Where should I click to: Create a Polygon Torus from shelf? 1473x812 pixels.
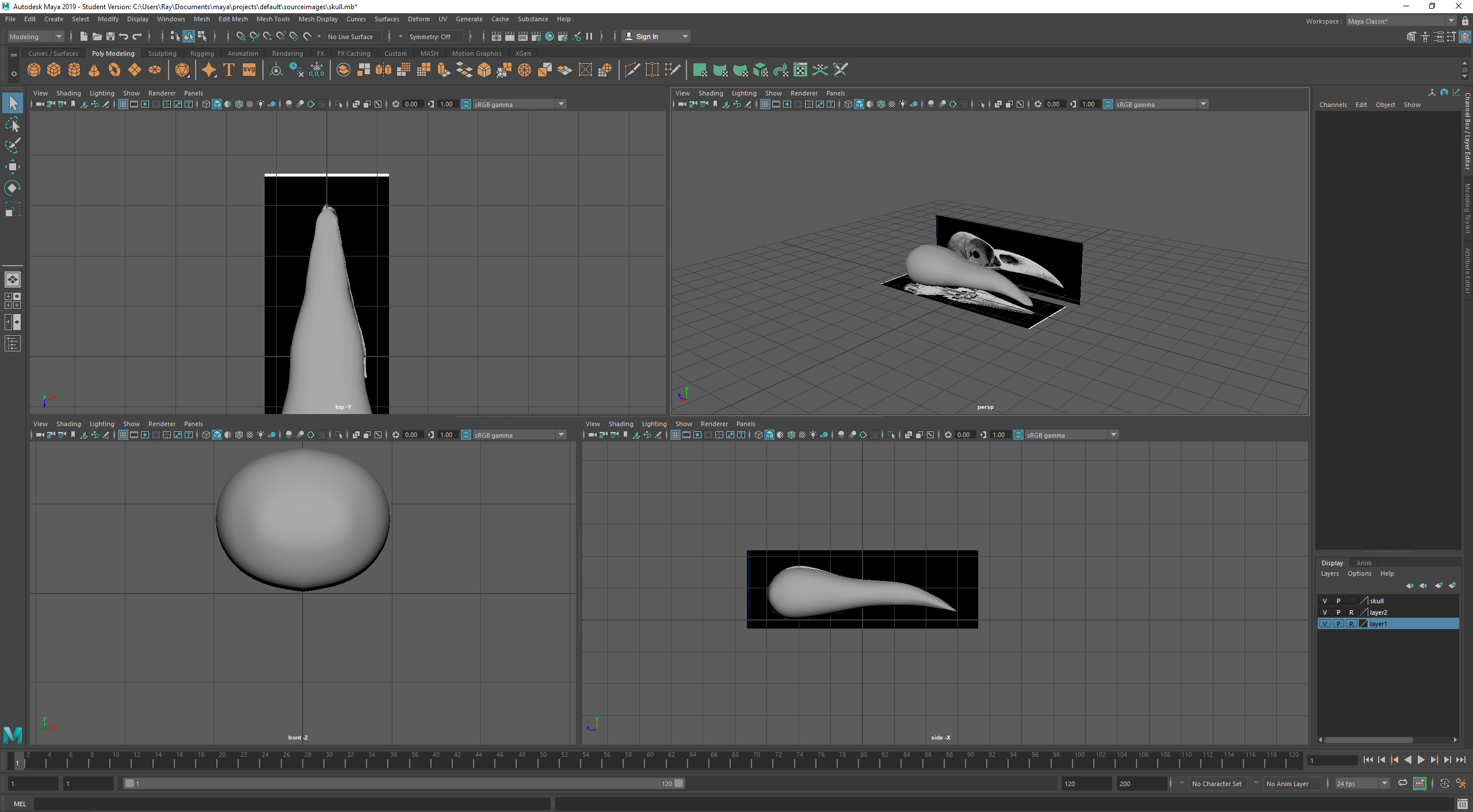coord(115,70)
